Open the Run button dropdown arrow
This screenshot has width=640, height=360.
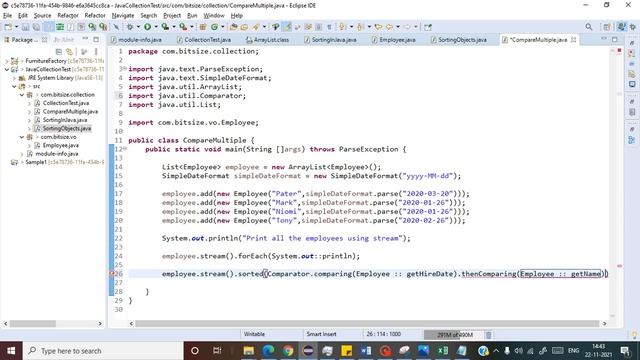156,27
